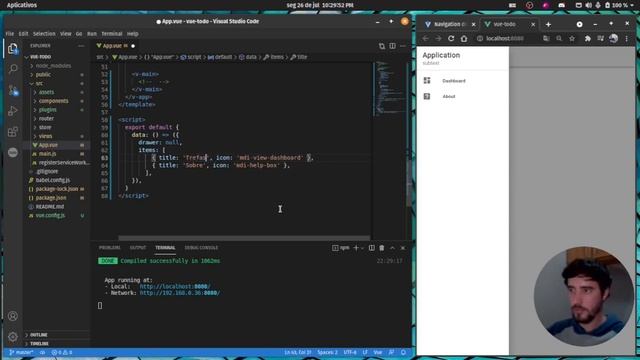This screenshot has width=640, height=360.
Task: Click the Dashboard icon in the drawer
Action: pos(427,80)
